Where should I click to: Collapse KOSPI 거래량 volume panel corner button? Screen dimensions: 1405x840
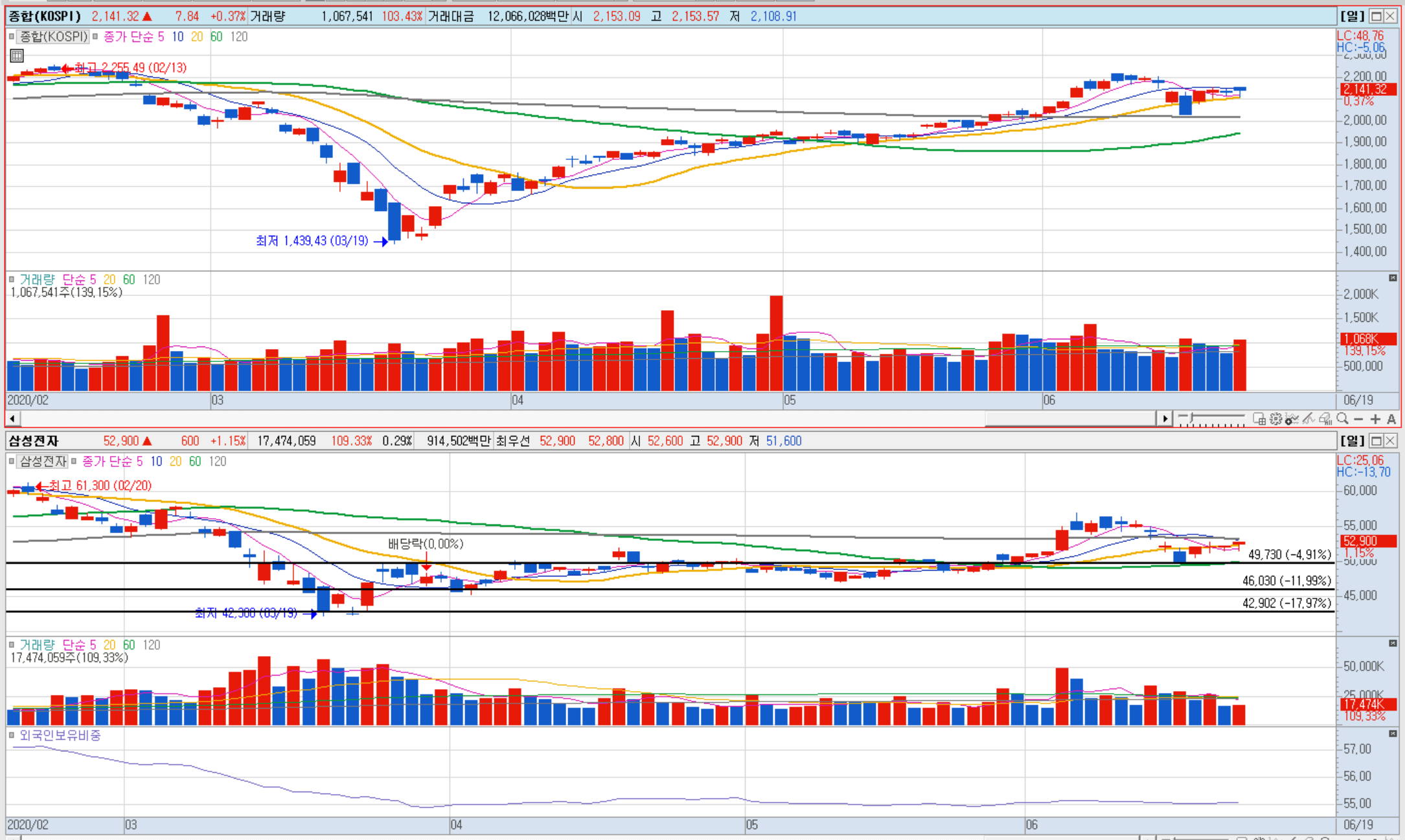pos(1393,278)
